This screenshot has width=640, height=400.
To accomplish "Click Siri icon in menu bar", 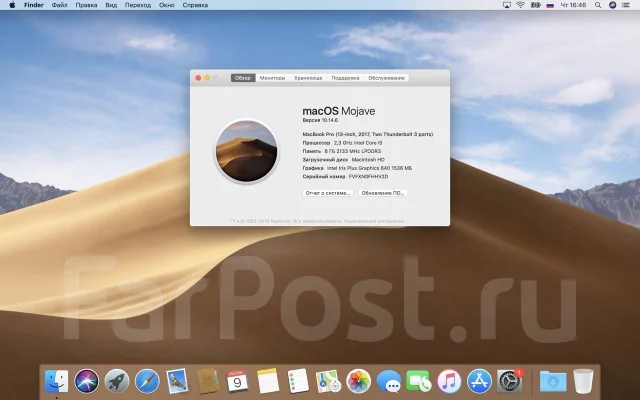I will pyautogui.click(x=612, y=5).
